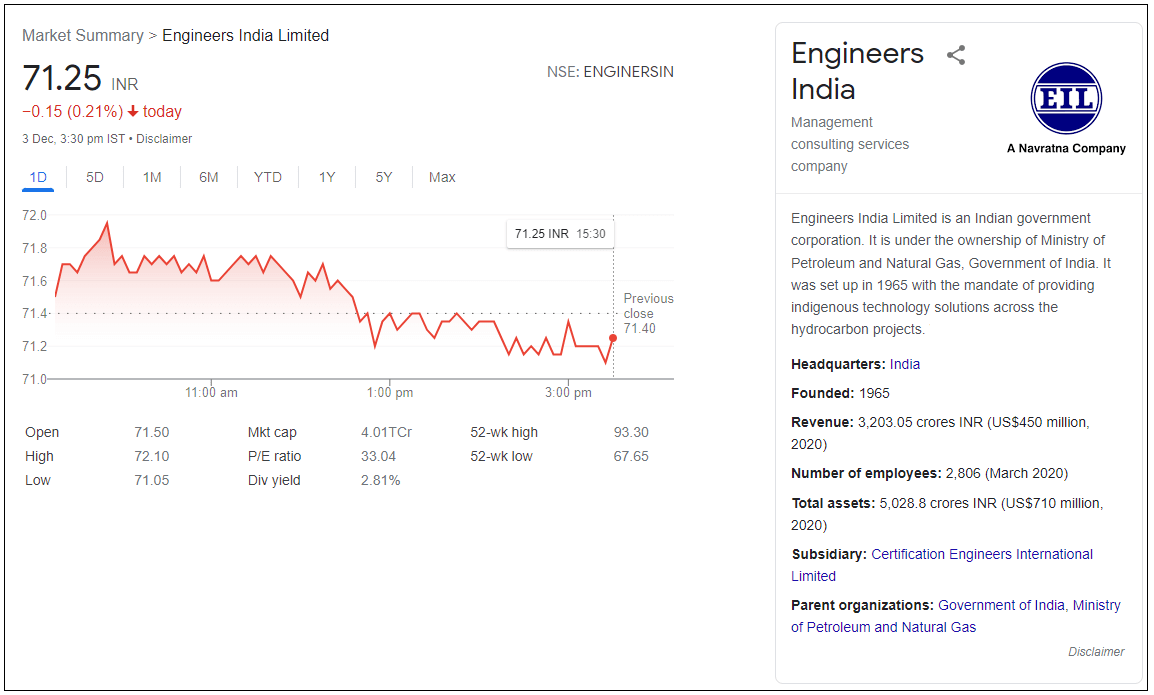Click the Previous close 71.40 label
The height and width of the screenshot is (695, 1154).
tap(648, 313)
